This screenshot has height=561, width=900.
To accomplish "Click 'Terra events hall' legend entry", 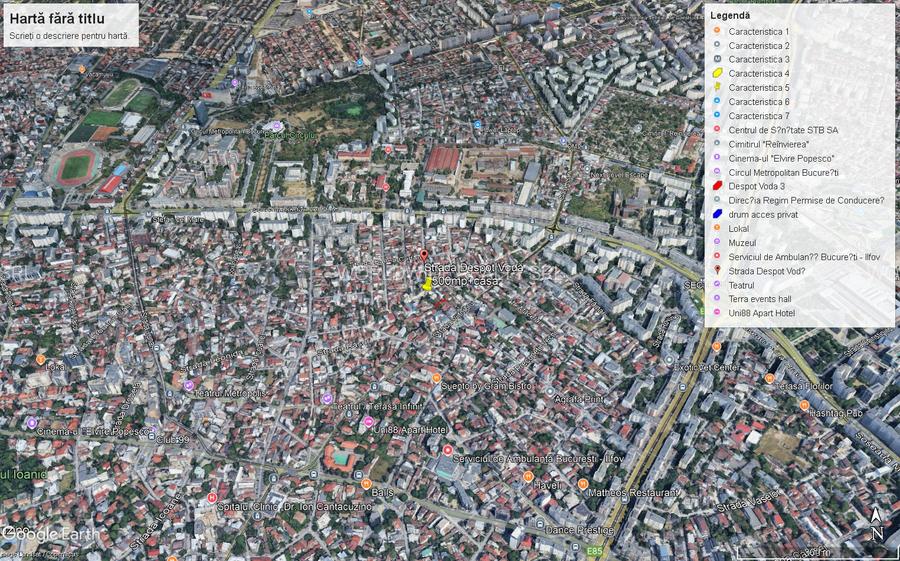I will pos(762,299).
